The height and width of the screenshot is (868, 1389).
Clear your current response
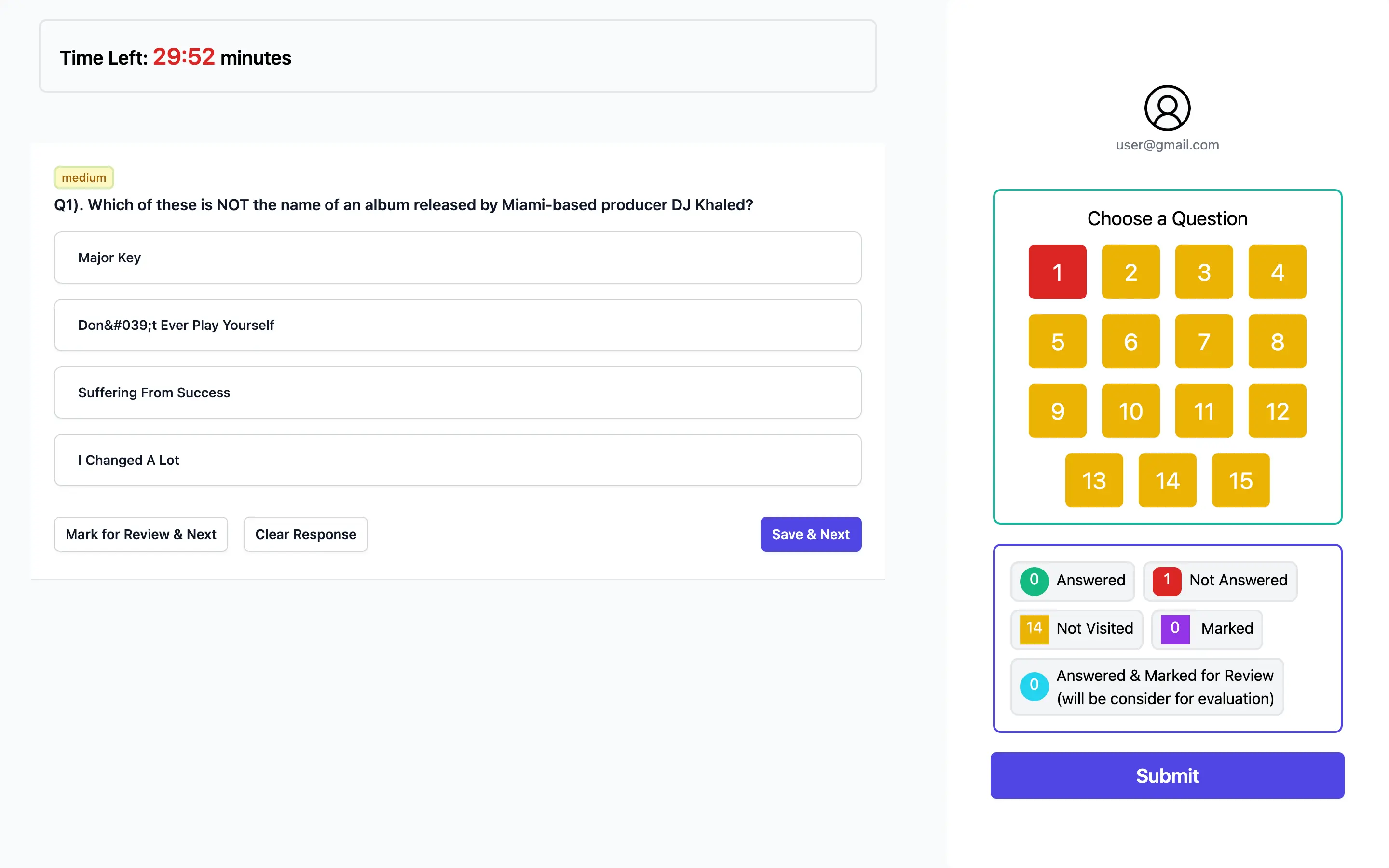pyautogui.click(x=305, y=534)
